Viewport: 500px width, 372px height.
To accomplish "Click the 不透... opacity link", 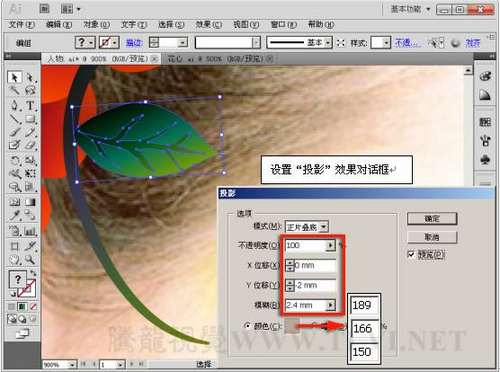I will click(408, 43).
